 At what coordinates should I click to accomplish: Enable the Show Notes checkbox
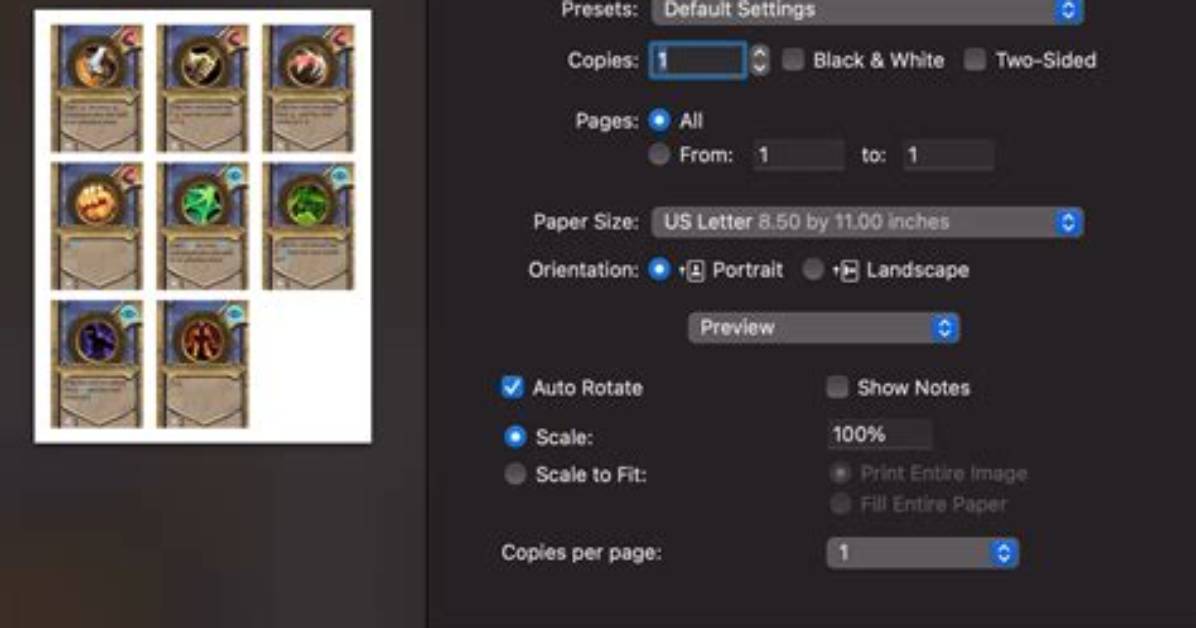[837, 388]
